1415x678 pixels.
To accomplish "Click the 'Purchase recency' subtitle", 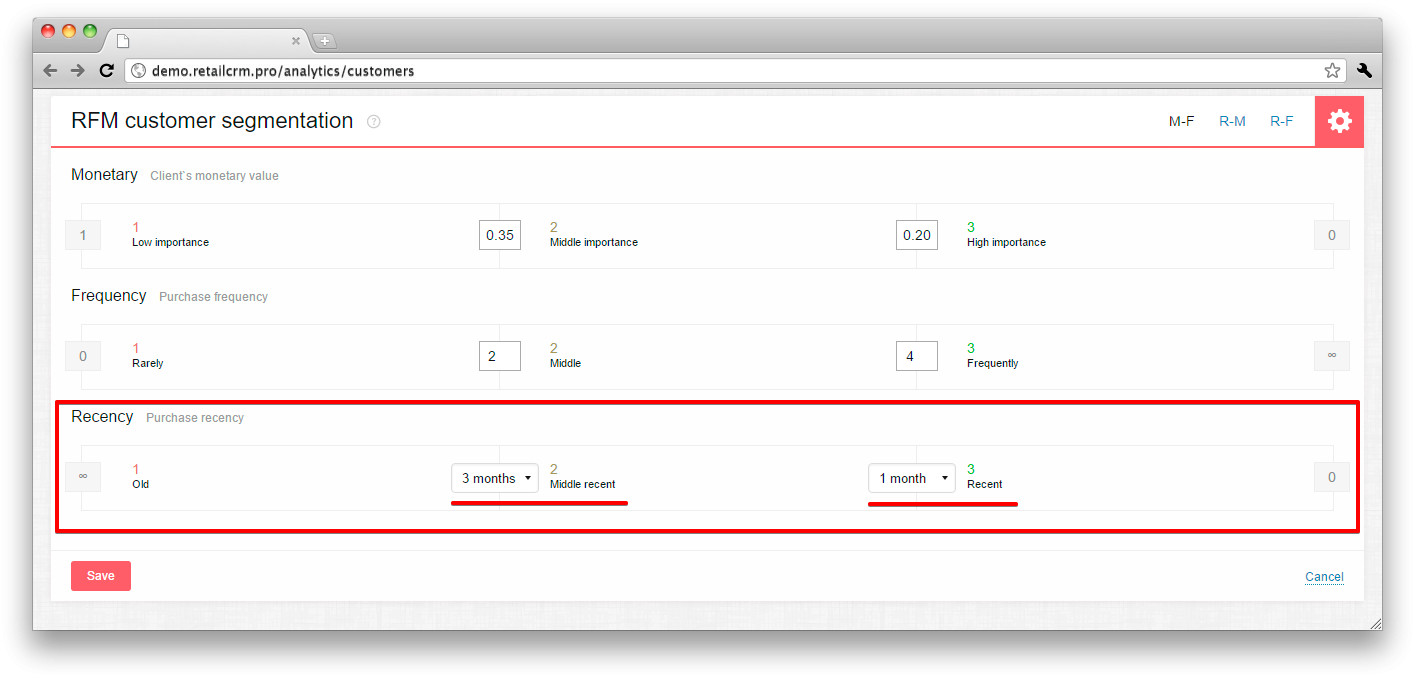I will pyautogui.click(x=195, y=418).
